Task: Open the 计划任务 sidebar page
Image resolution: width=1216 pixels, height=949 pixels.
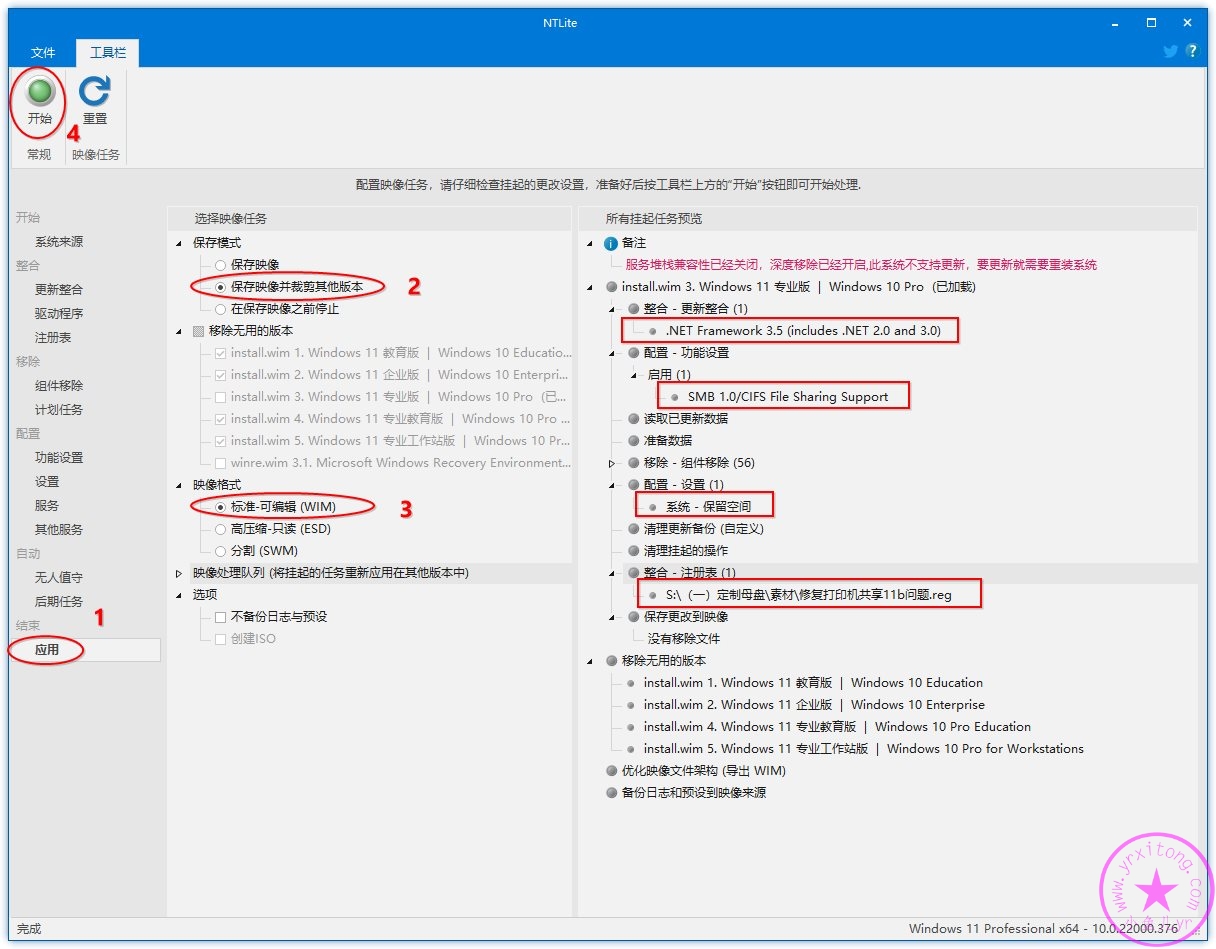Action: (x=59, y=410)
